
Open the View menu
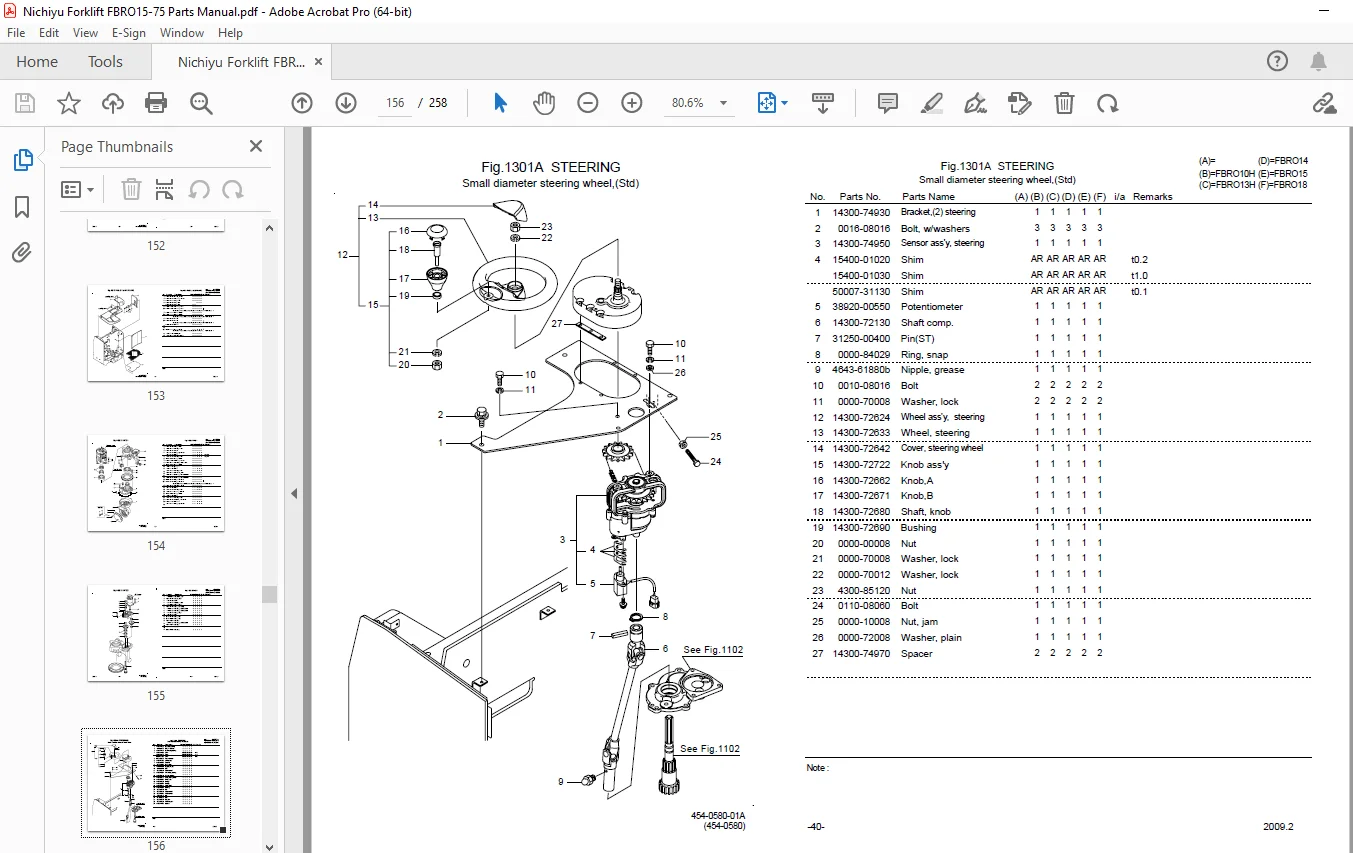(x=85, y=33)
